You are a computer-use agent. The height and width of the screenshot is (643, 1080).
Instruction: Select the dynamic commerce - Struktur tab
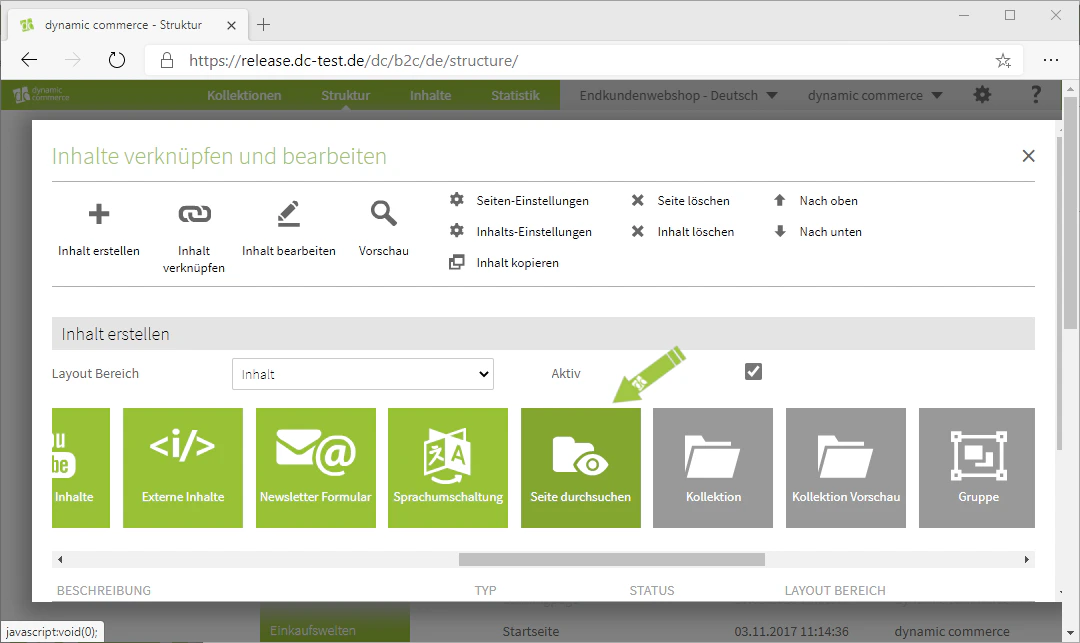[x=127, y=25]
